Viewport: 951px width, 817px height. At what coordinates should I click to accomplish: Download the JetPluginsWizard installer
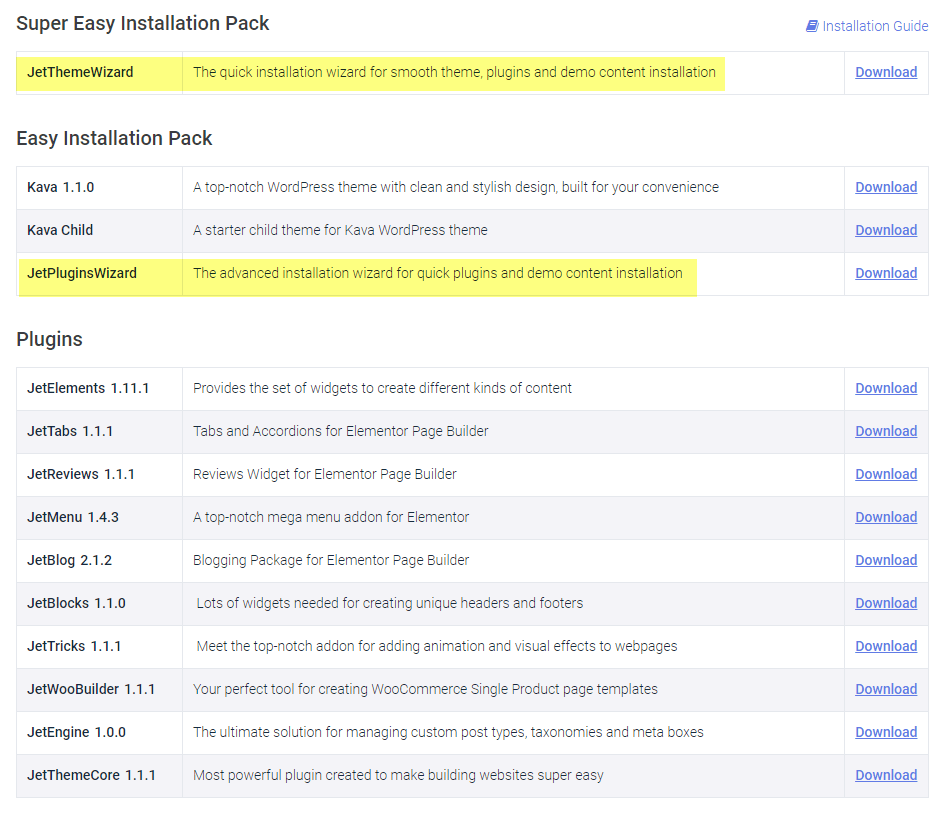pyautogui.click(x=885, y=273)
